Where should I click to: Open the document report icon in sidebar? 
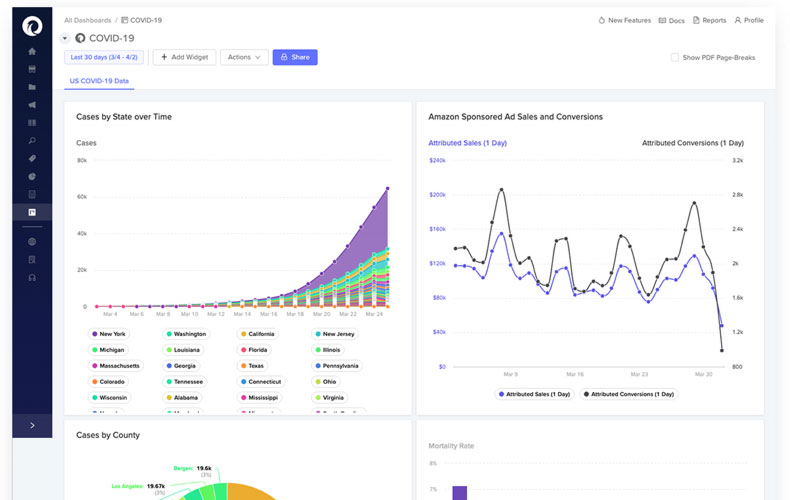[32, 194]
